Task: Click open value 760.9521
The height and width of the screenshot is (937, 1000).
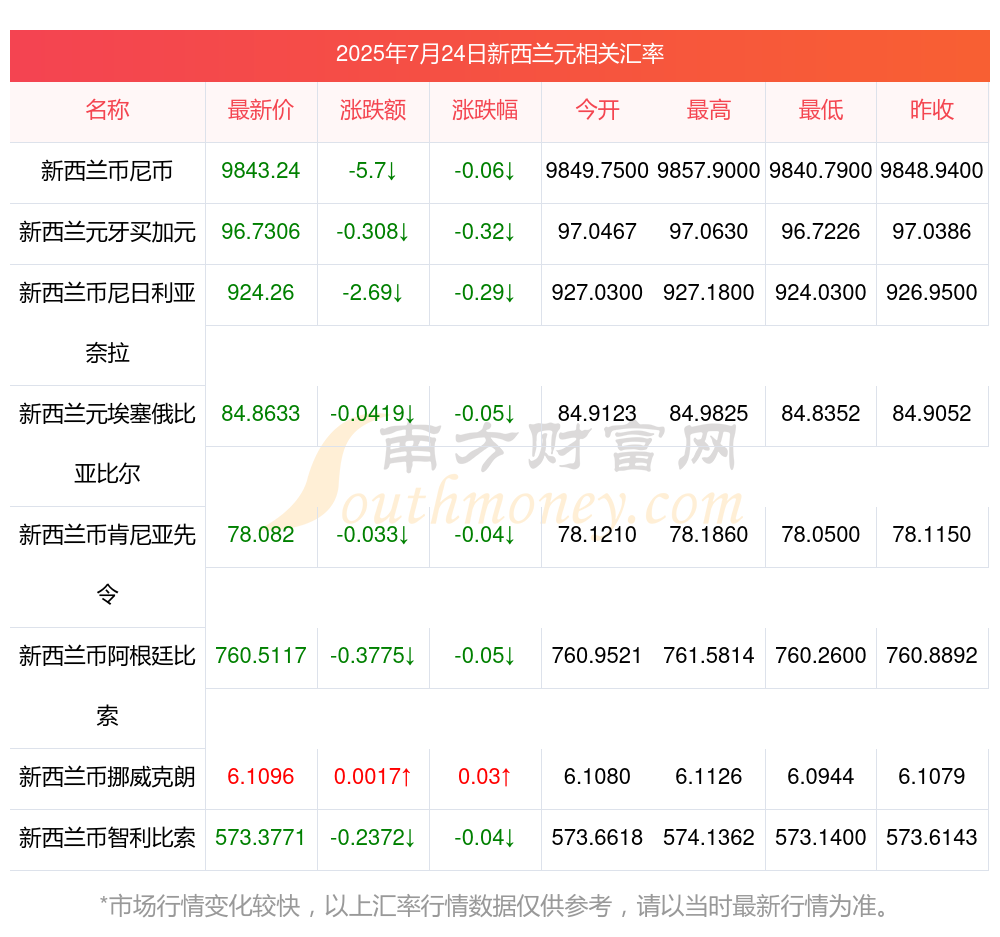Action: [x=597, y=656]
